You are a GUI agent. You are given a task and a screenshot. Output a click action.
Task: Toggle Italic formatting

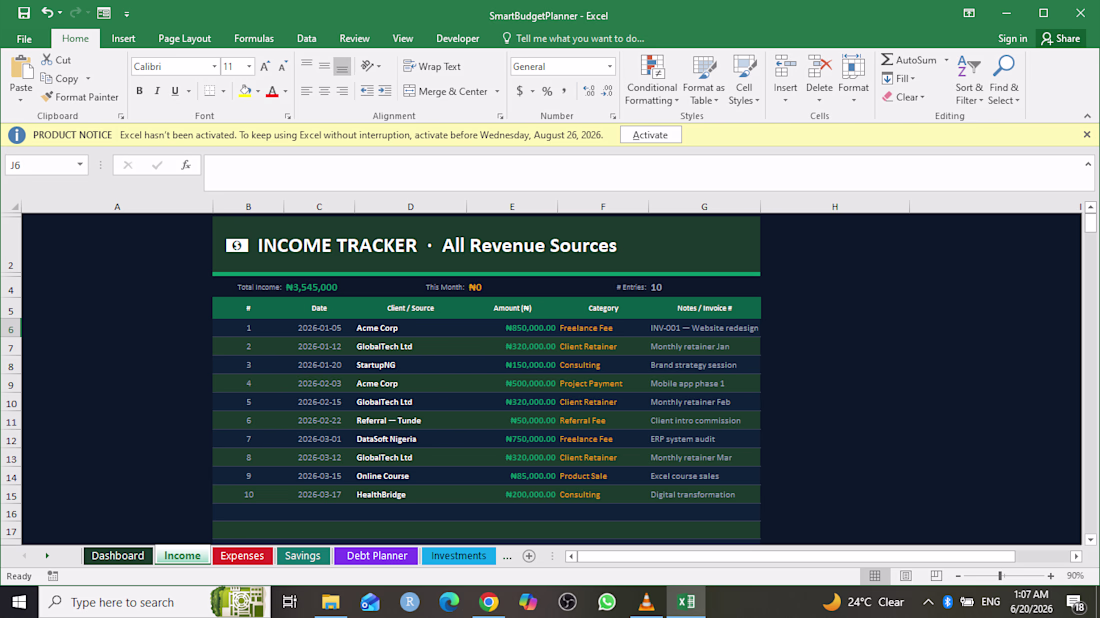(x=157, y=91)
